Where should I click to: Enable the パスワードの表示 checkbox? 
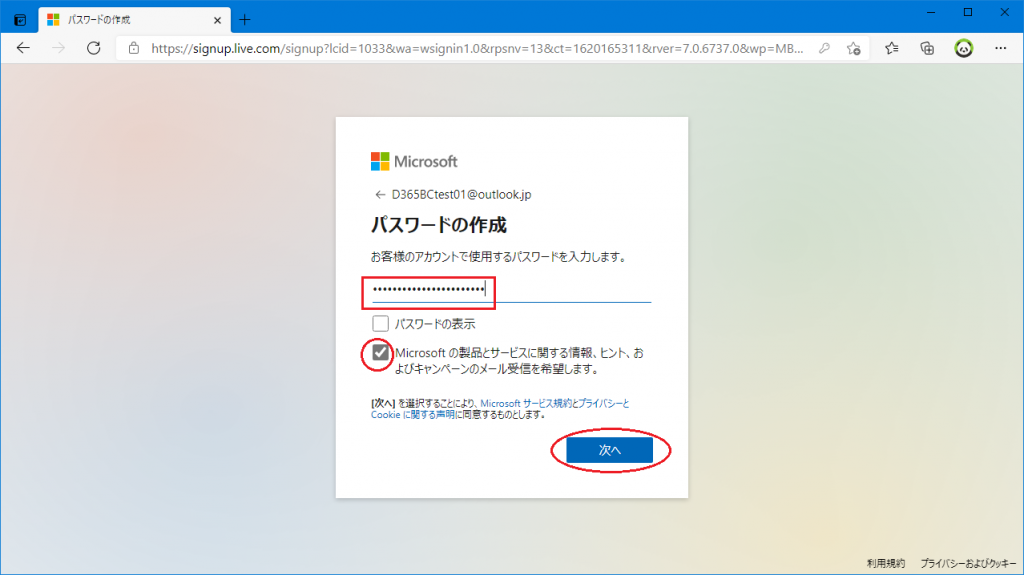click(x=380, y=323)
